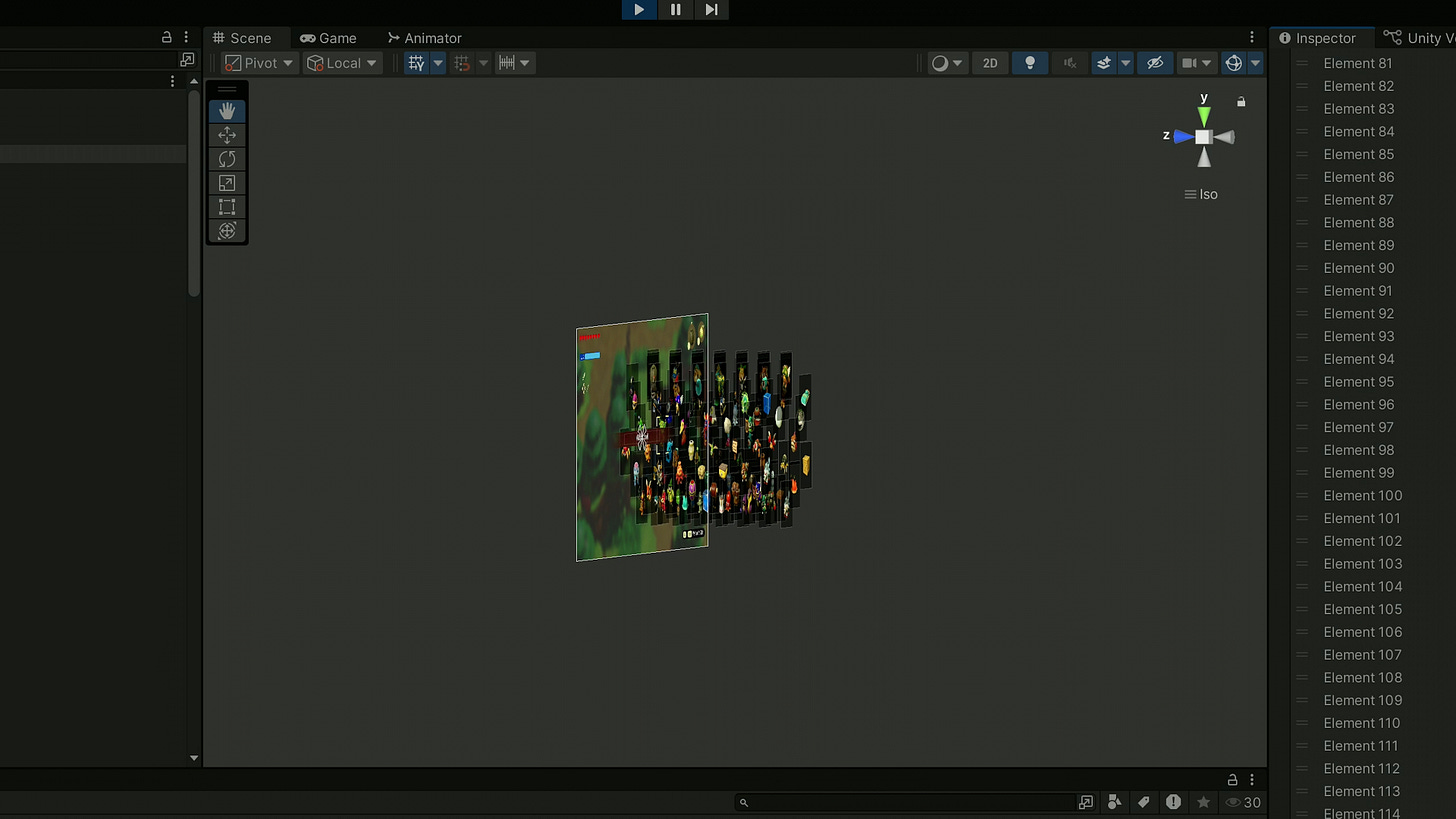Open the Pivot handle position dropdown

pyautogui.click(x=260, y=63)
